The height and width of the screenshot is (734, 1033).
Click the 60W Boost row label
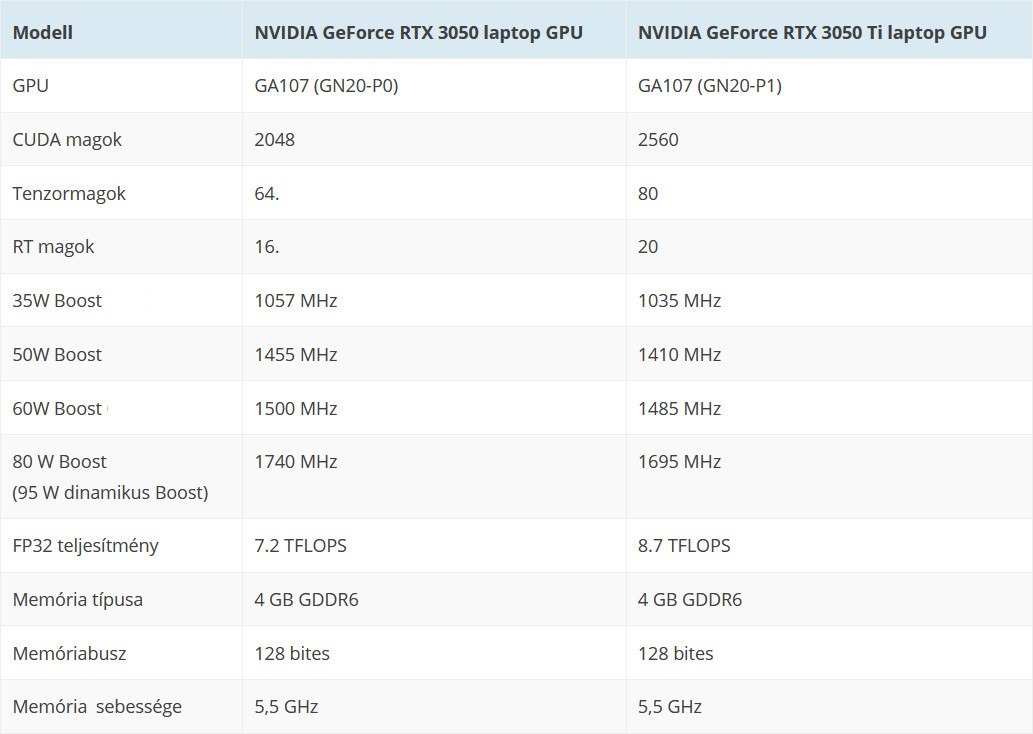(x=57, y=409)
